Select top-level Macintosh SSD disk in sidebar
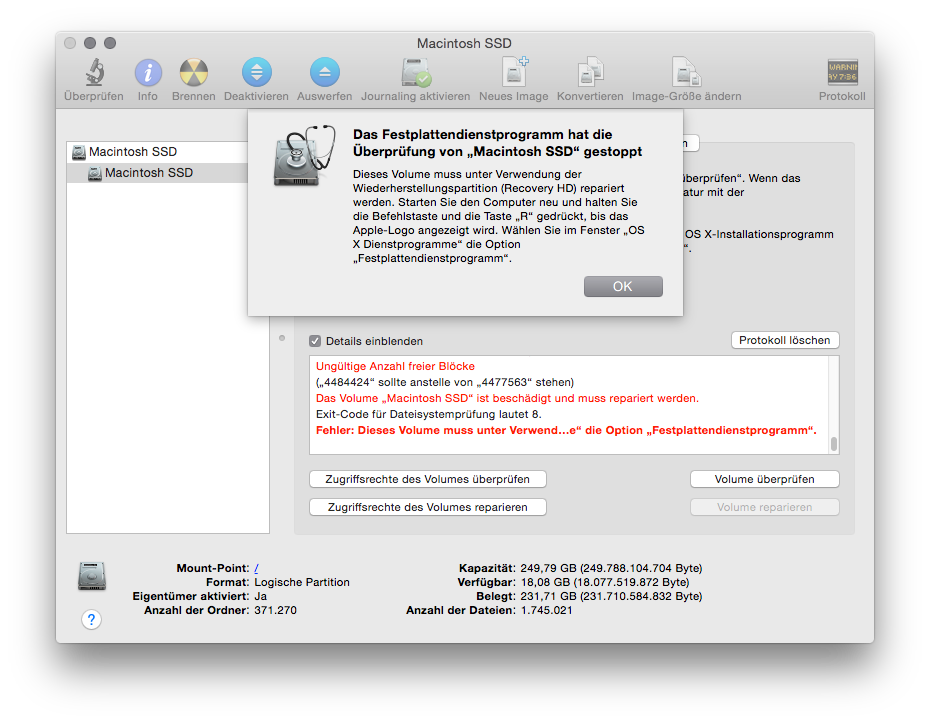This screenshot has width=930, height=723. click(157, 152)
